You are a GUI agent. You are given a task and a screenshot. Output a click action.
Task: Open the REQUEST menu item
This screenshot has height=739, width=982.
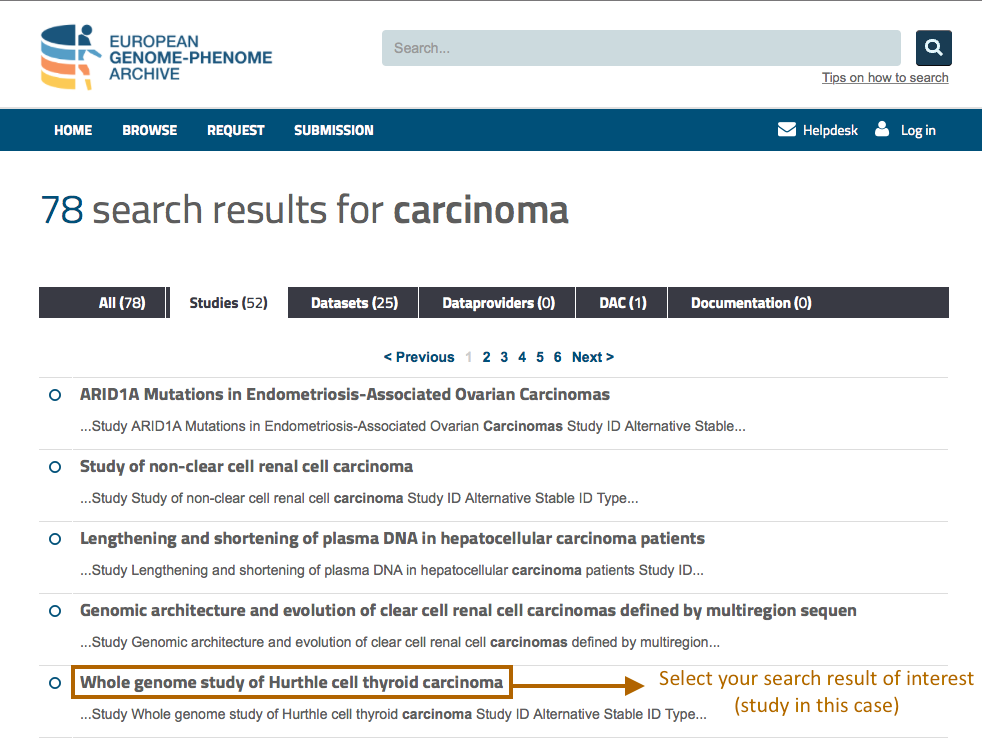click(x=235, y=130)
